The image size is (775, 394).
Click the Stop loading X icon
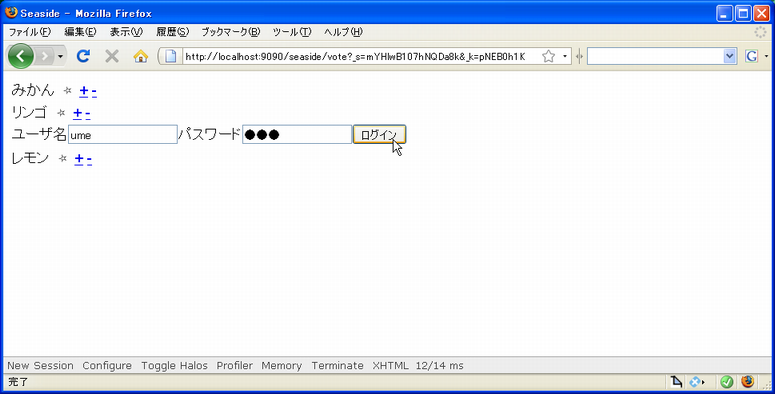click(112, 56)
